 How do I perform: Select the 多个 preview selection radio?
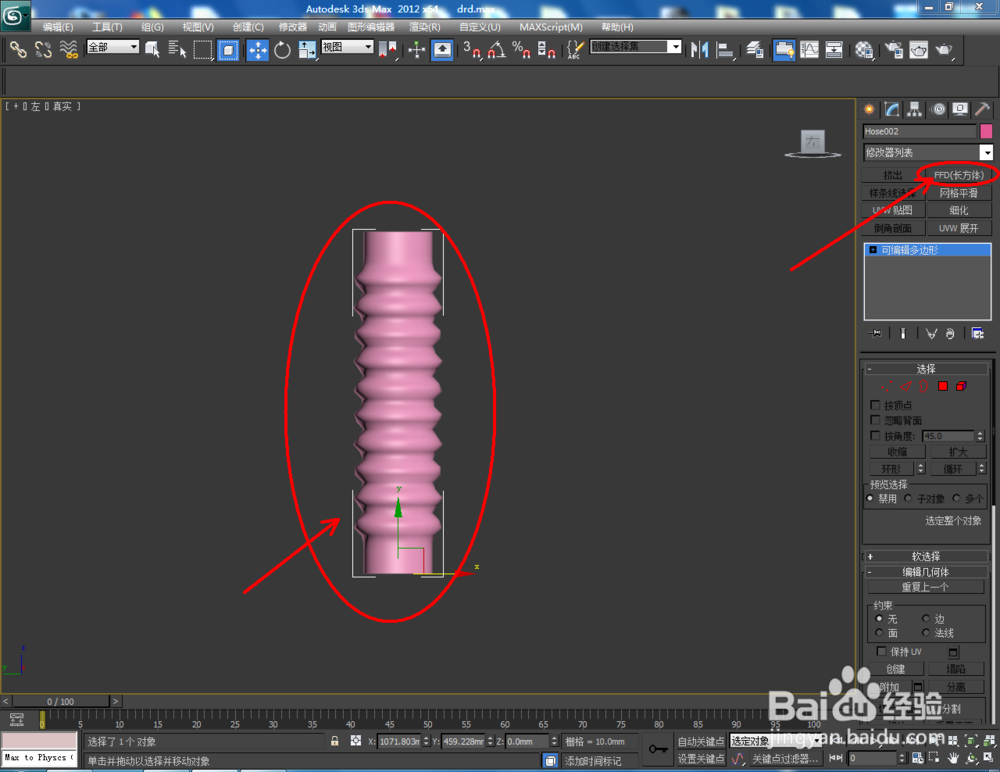[956, 498]
